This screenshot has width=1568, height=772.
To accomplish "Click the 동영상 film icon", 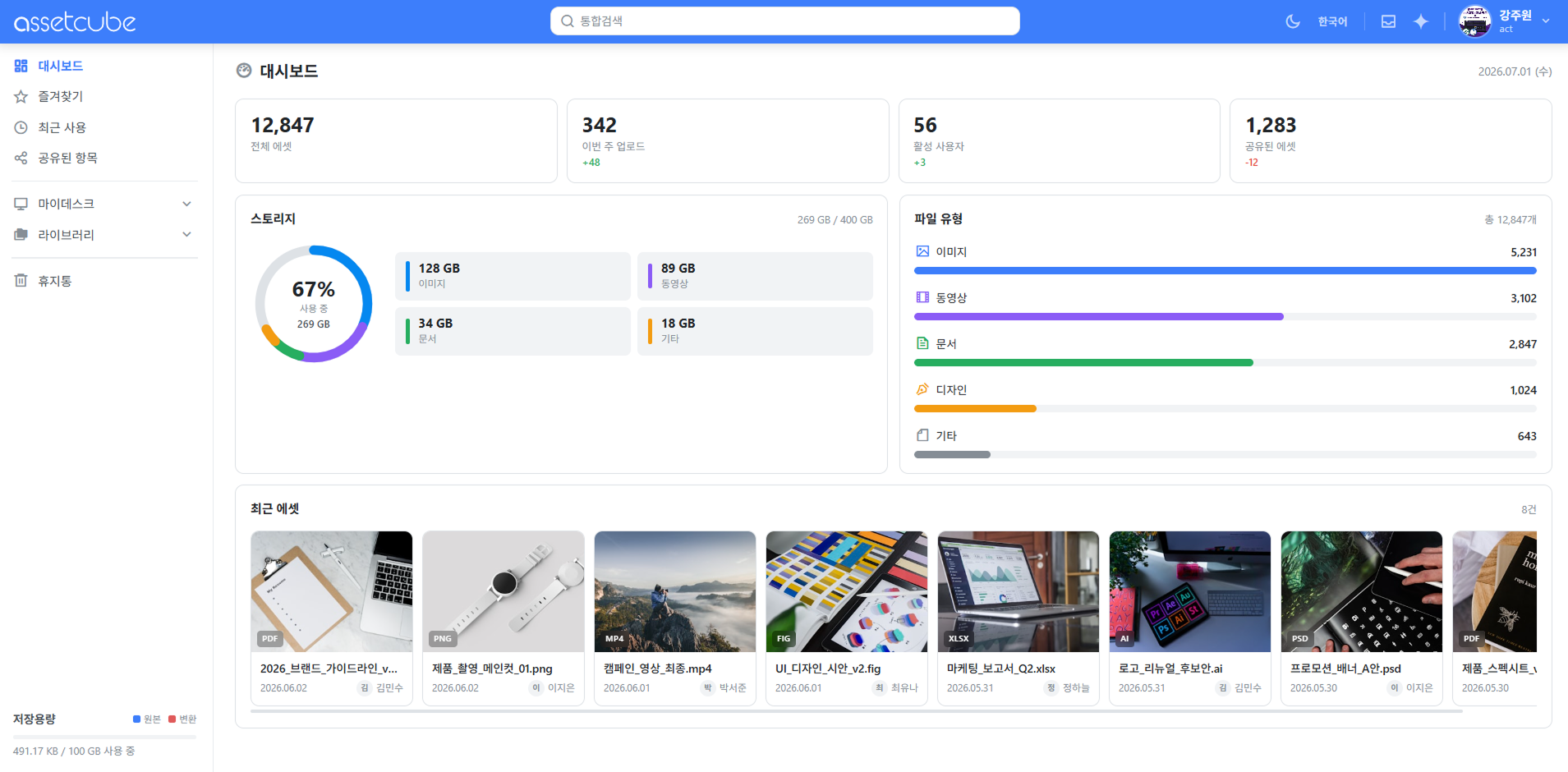I will [x=922, y=297].
